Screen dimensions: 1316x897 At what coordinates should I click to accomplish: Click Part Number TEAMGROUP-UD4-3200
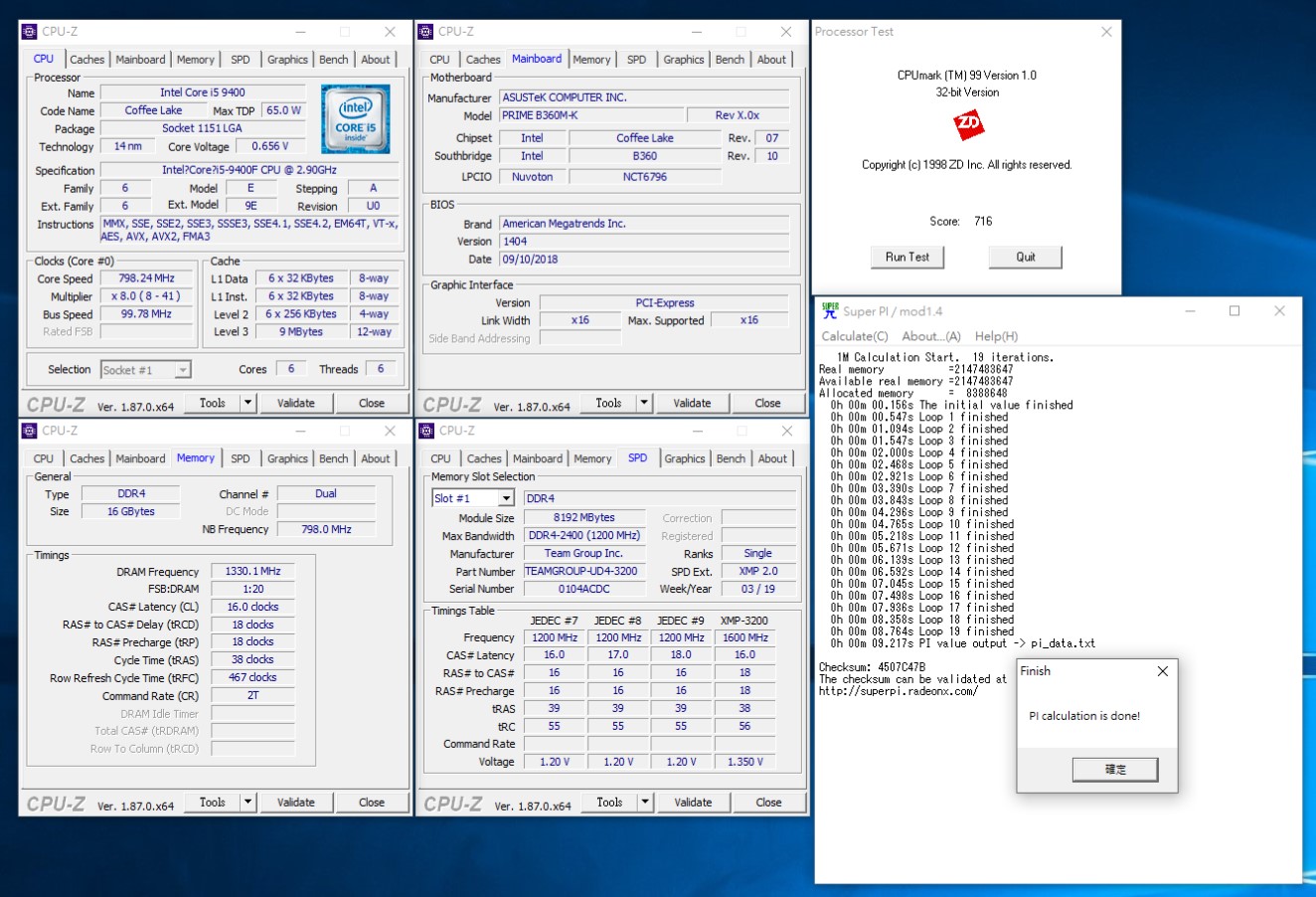pyautogui.click(x=583, y=572)
